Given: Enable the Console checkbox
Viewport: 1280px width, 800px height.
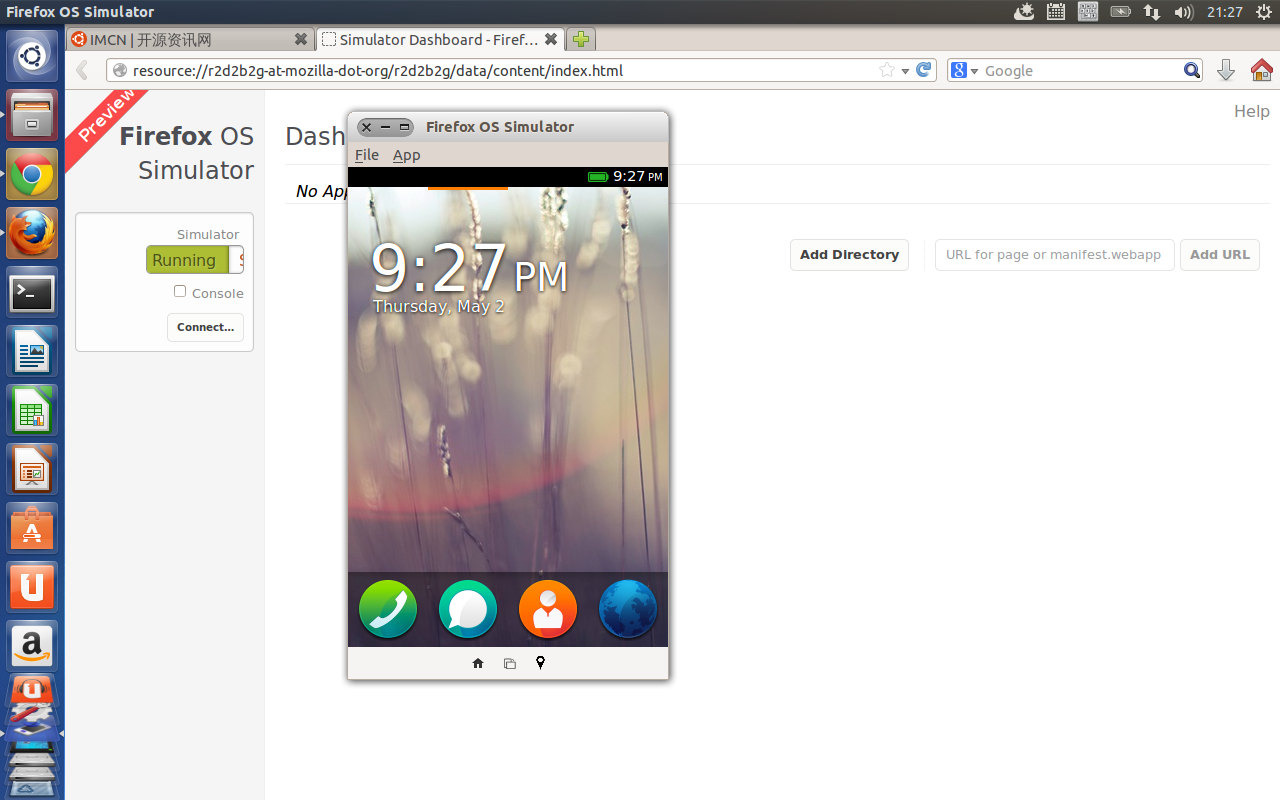Looking at the screenshot, I should [180, 291].
